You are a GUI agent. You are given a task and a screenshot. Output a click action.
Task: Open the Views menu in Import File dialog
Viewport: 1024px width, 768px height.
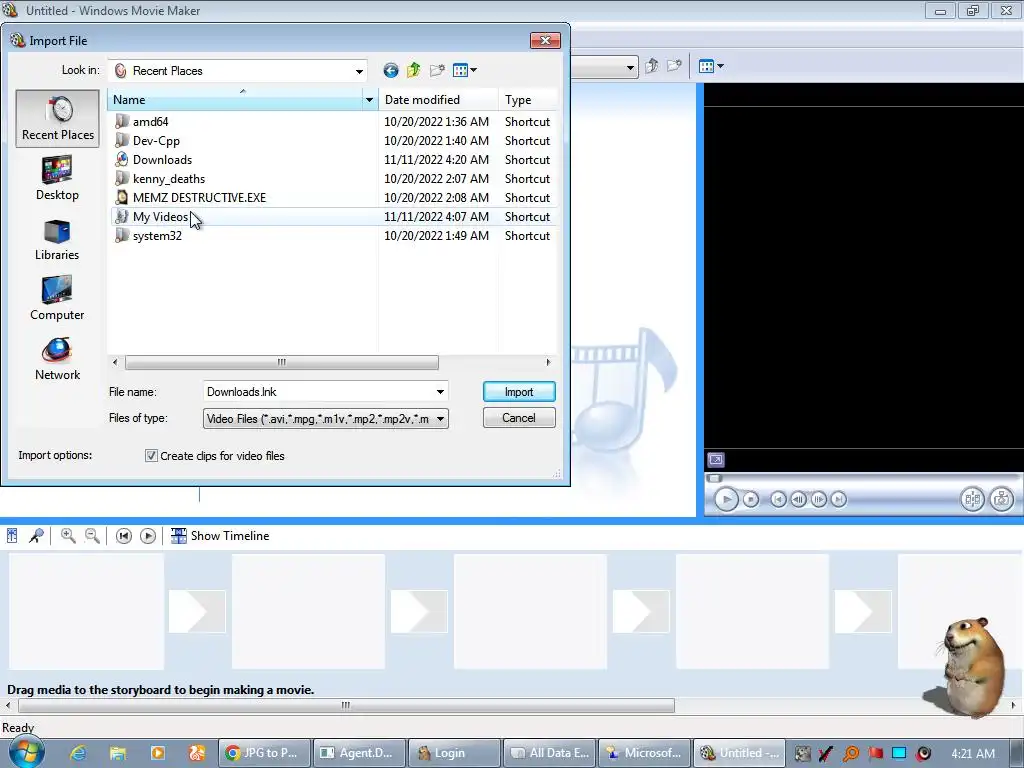tap(464, 71)
